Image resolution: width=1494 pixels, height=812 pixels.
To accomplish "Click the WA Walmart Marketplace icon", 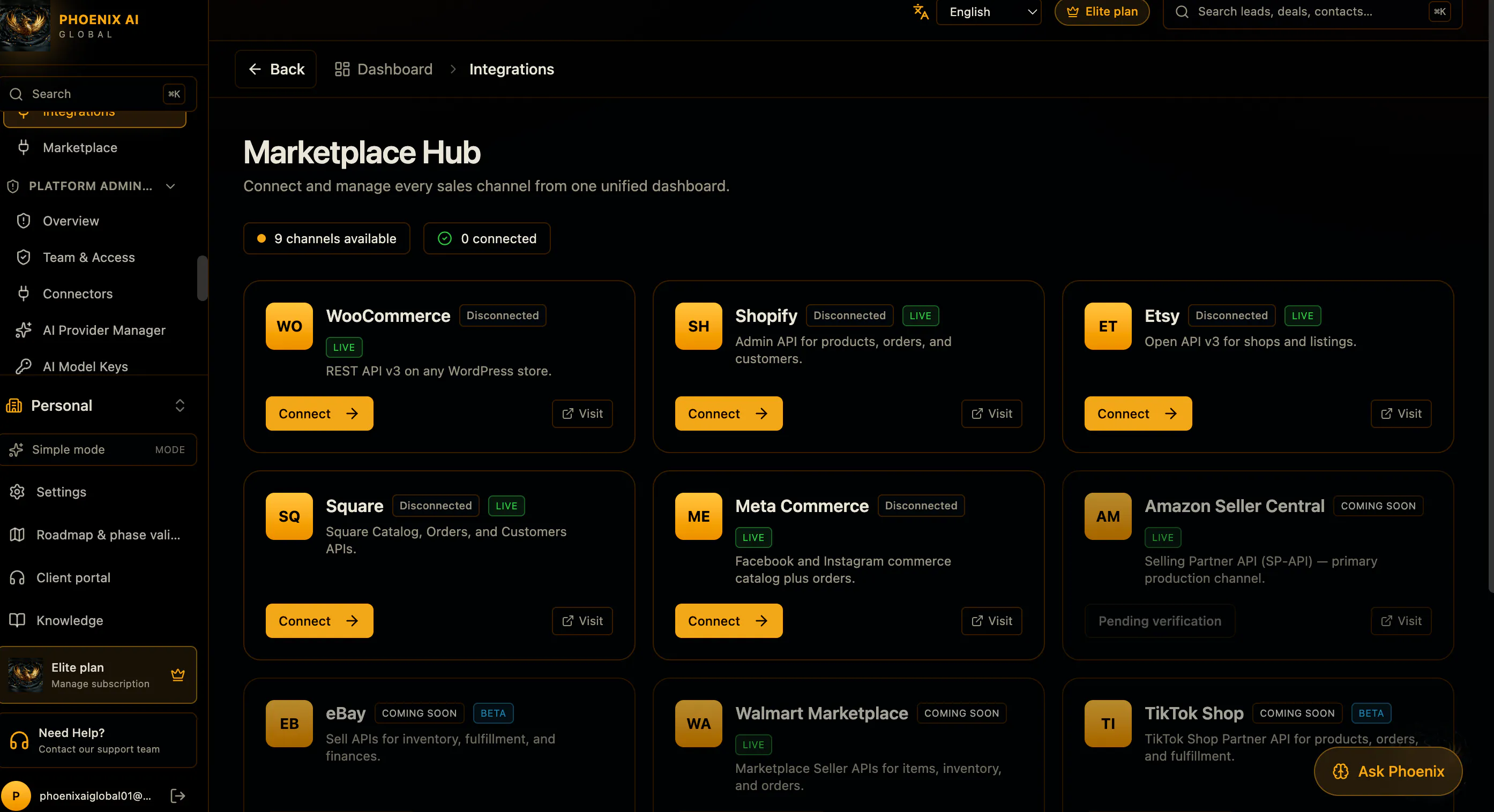I will (x=698, y=723).
